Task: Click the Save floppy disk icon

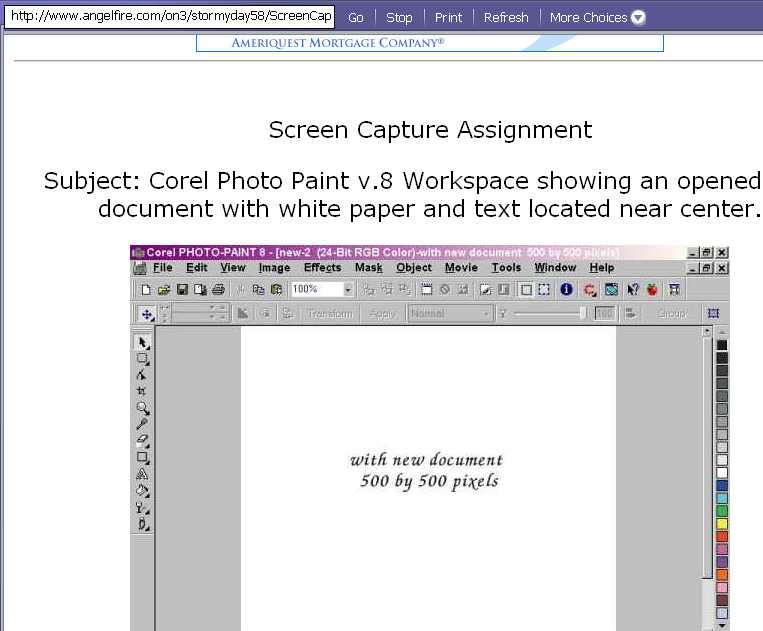Action: 182,290
